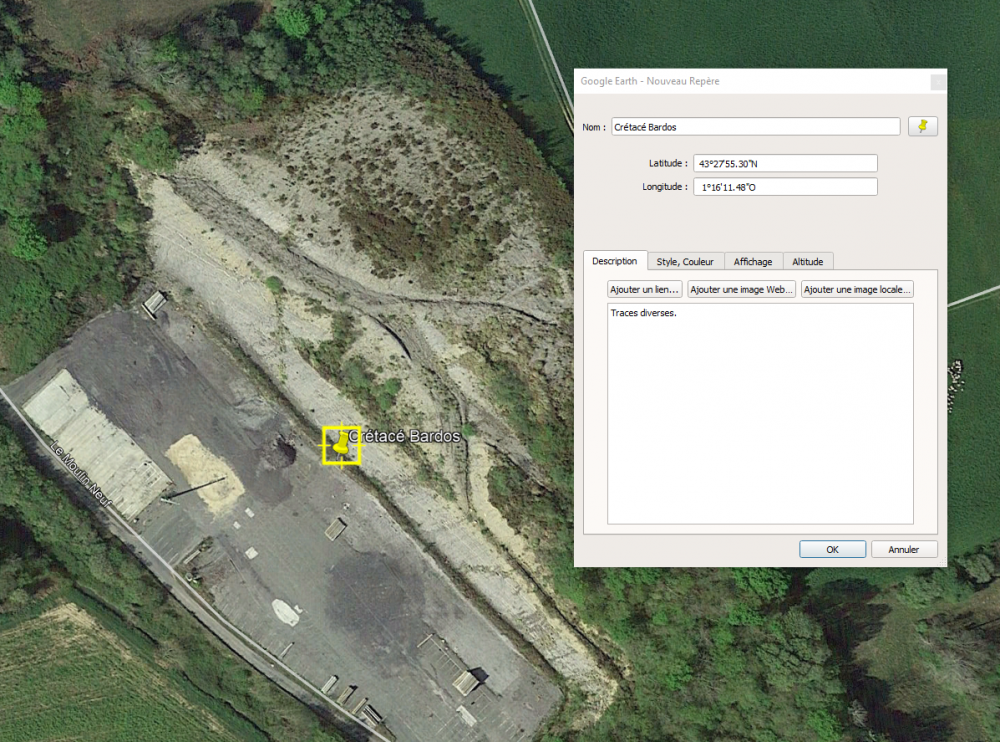Click the Latitude input field
This screenshot has height=742, width=1000.
click(x=785, y=163)
